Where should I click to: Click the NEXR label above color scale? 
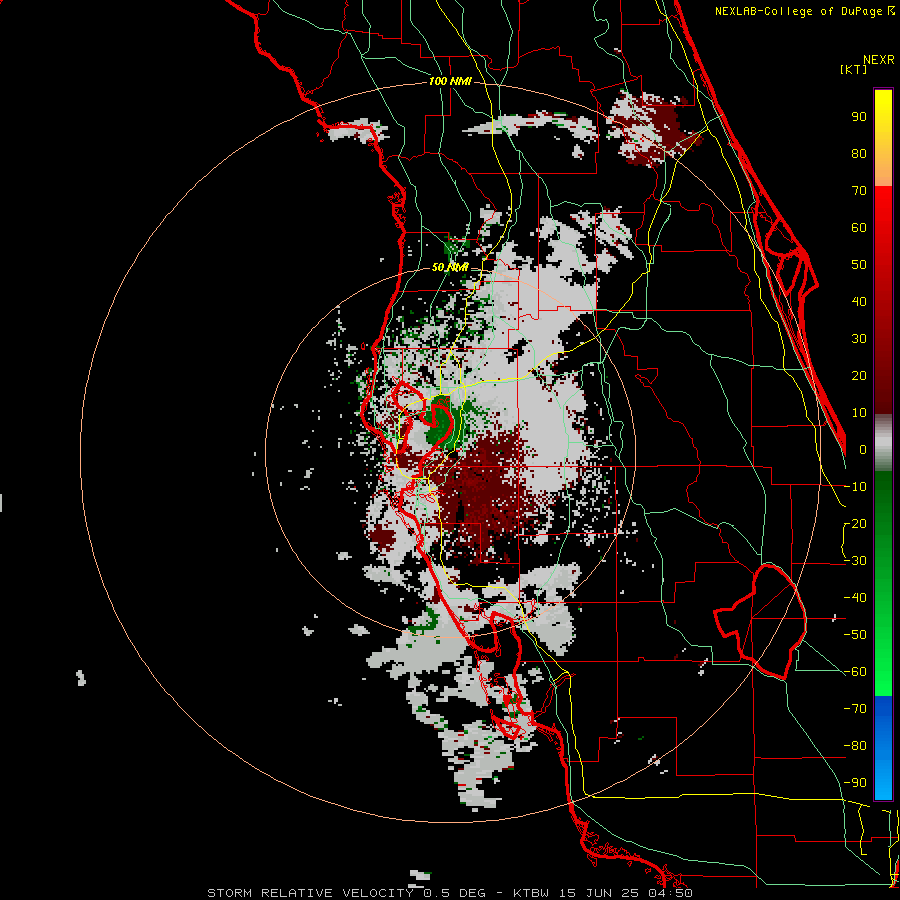click(x=879, y=60)
